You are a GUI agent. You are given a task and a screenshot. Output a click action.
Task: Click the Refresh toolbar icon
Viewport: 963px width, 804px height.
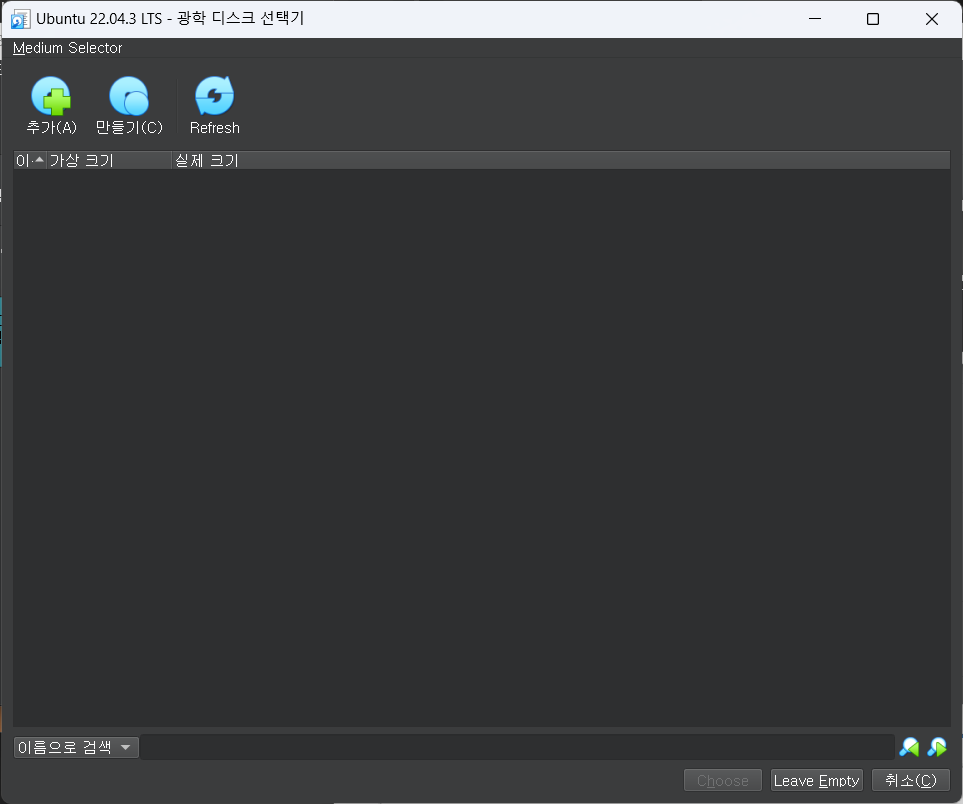coord(214,96)
